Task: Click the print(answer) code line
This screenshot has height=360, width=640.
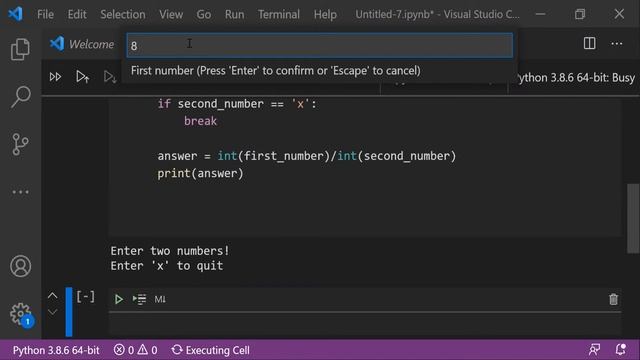Action: (200, 173)
